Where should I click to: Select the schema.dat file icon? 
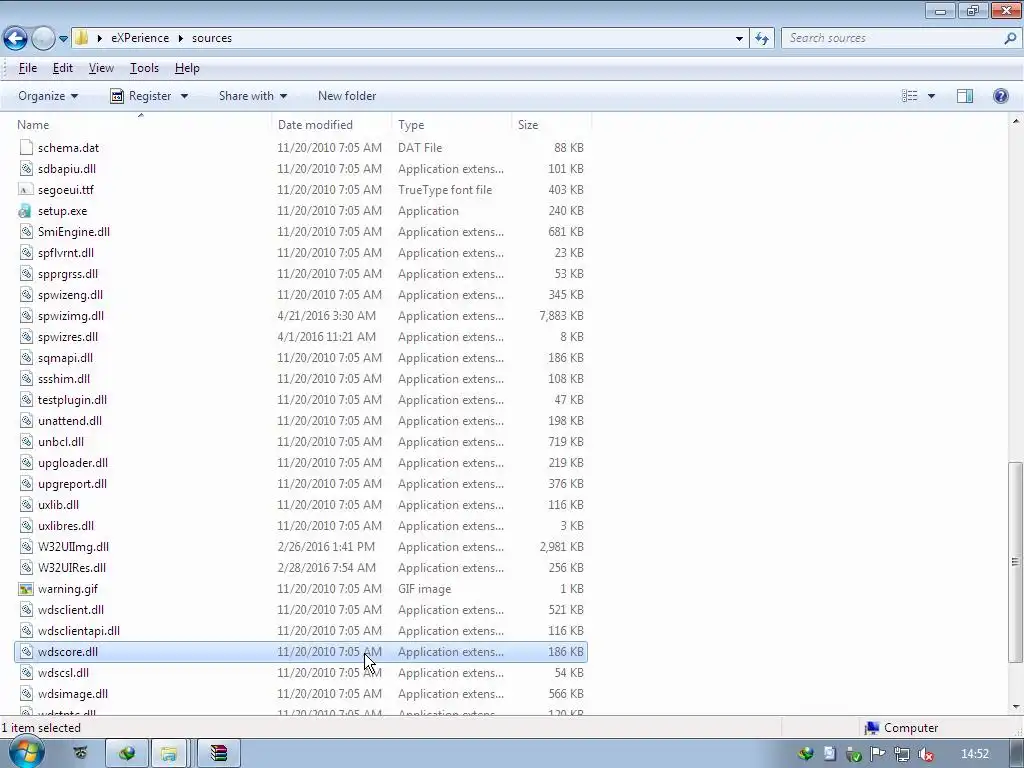26,148
